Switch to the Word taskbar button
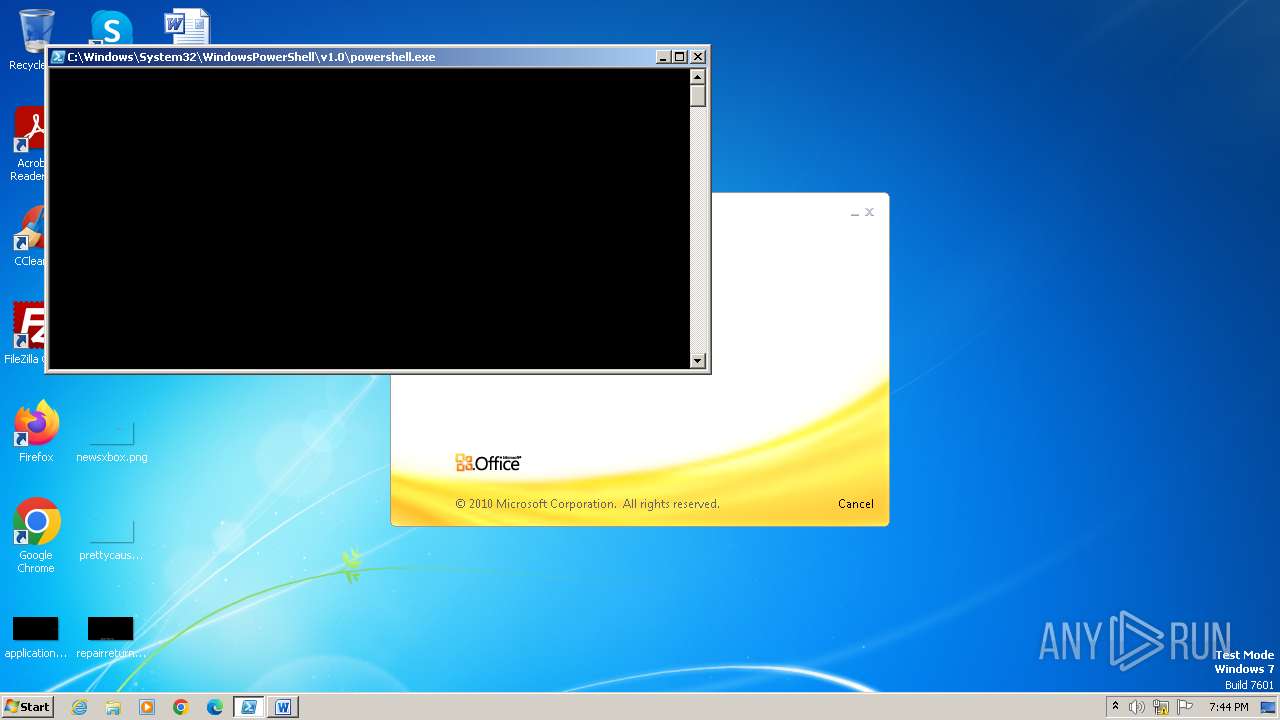 pos(283,707)
